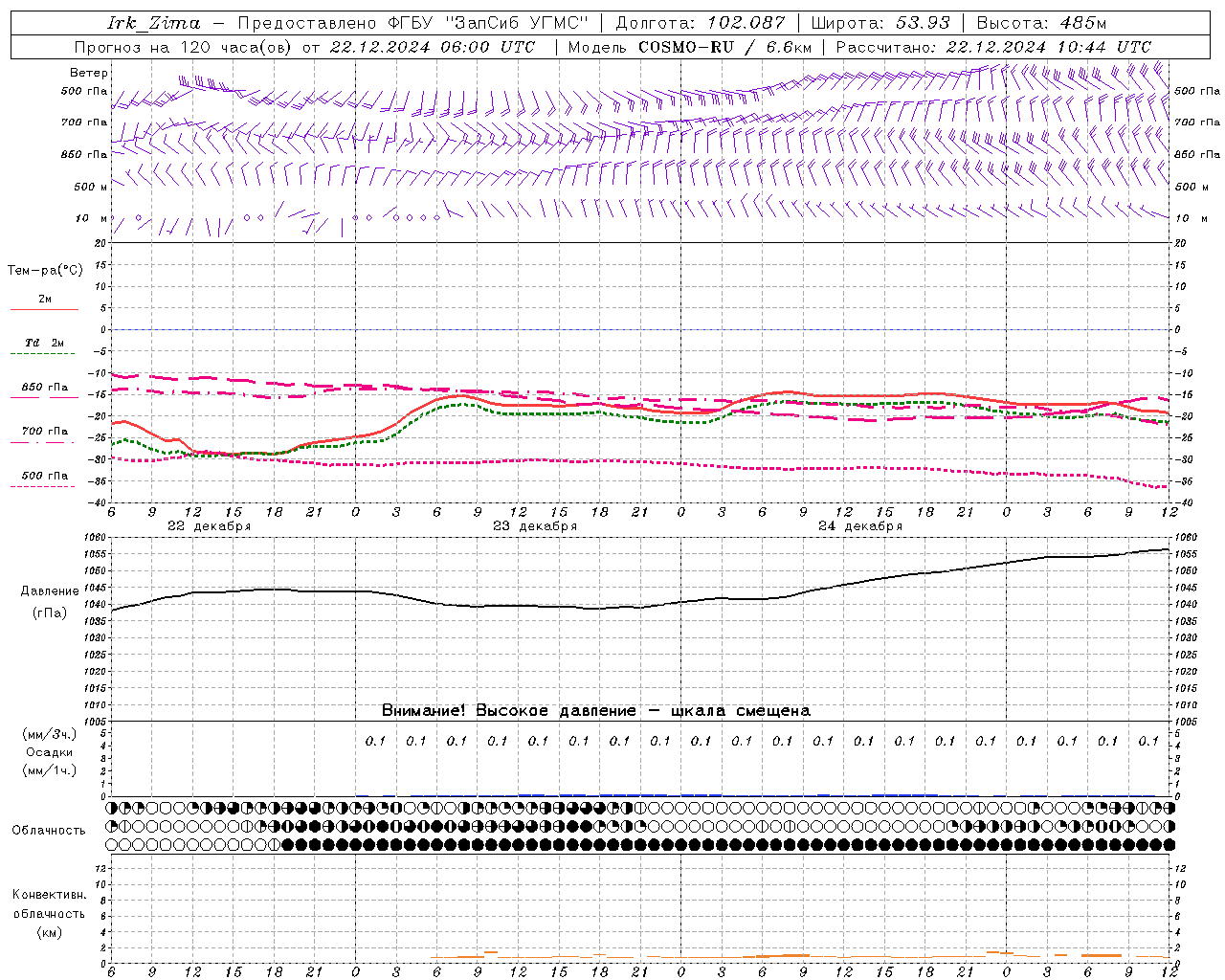
Task: Click the Рассчитано: 22.12.2024 10:44 UTC text
Action: tap(993, 47)
